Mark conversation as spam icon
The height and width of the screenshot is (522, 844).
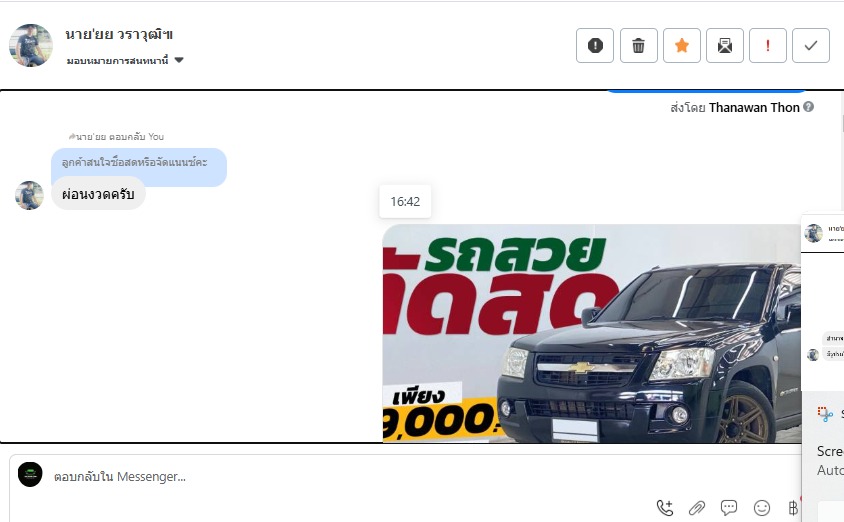coord(595,46)
